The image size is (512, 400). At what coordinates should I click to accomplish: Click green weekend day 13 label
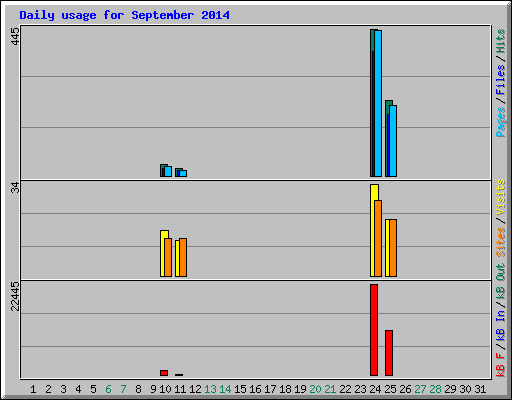pos(210,389)
